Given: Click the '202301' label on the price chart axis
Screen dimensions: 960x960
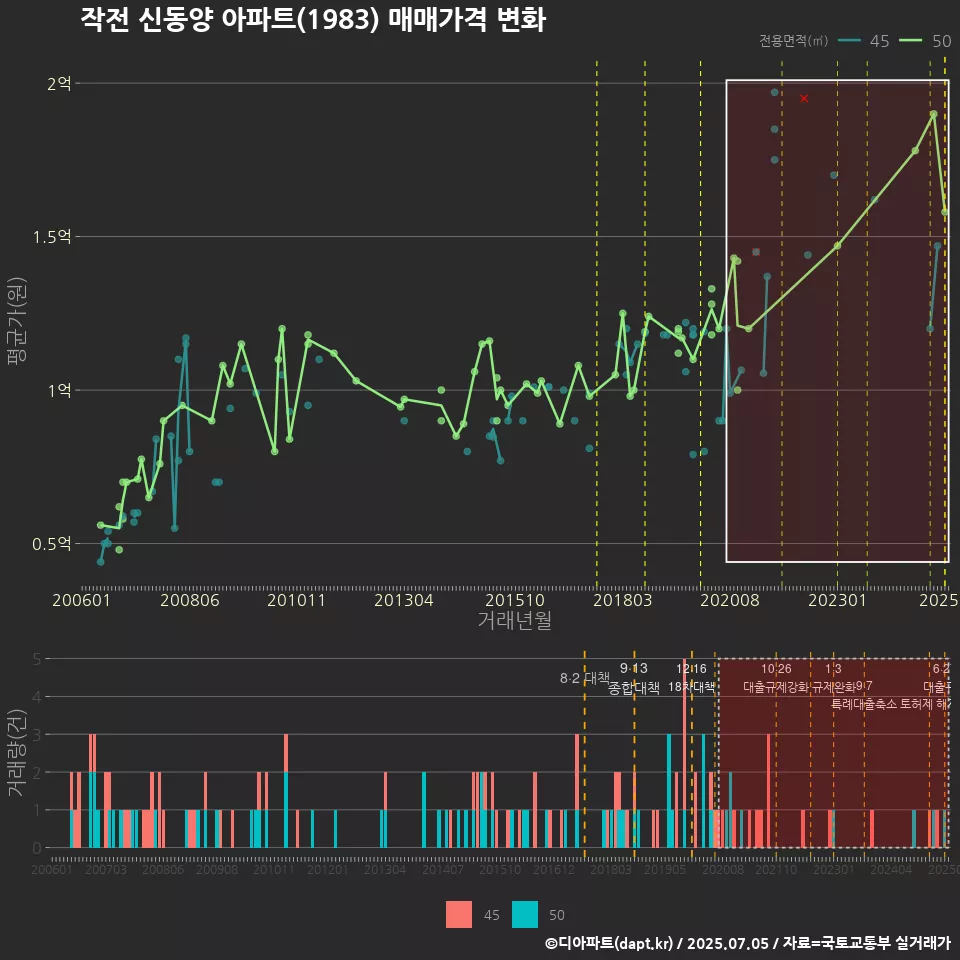Looking at the screenshot, I should click(x=838, y=600).
